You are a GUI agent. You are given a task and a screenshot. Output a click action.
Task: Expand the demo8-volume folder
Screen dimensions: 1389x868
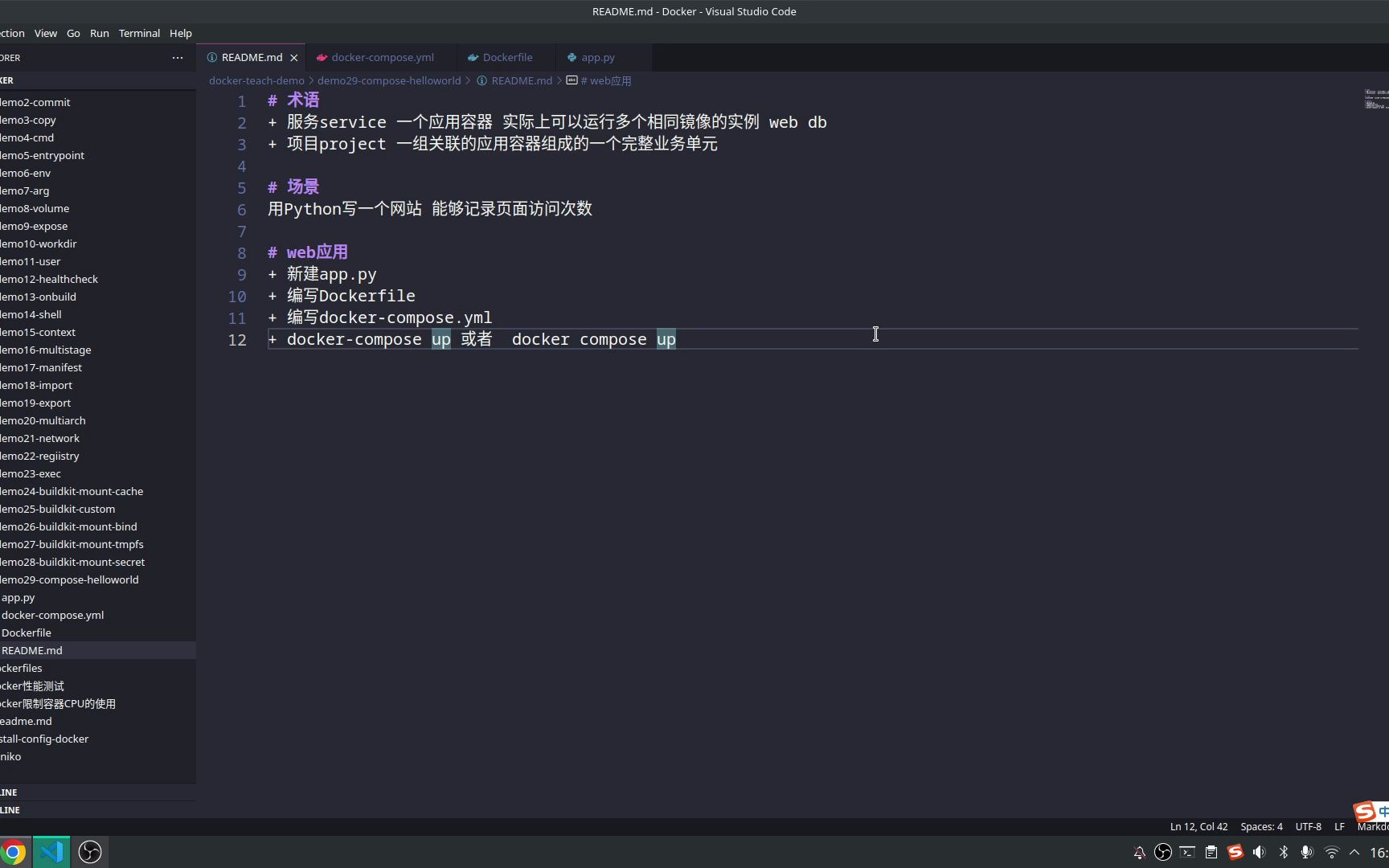point(98,208)
